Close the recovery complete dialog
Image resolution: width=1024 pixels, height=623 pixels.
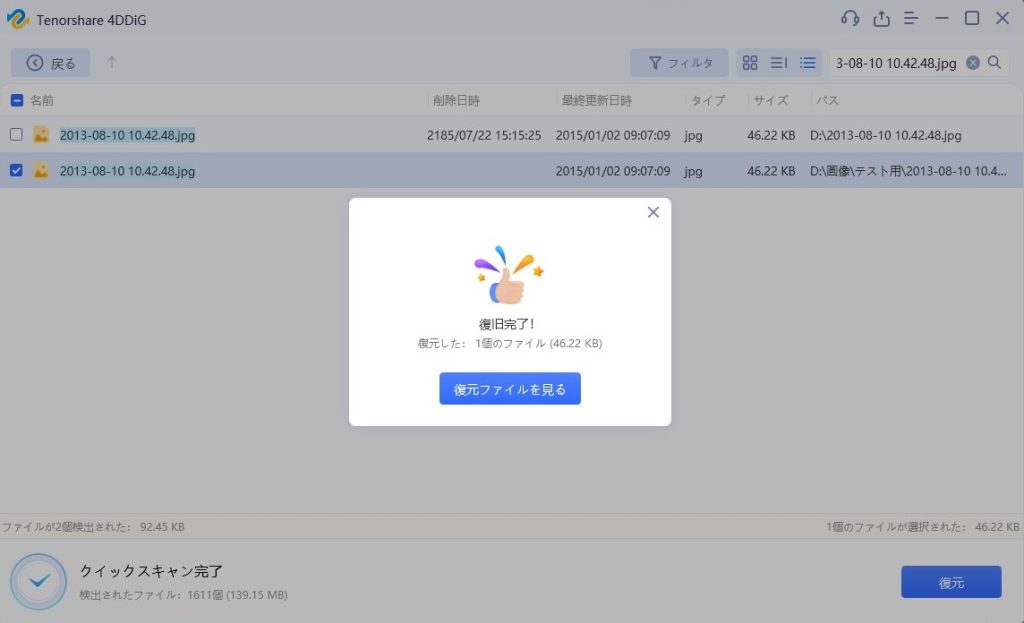[653, 212]
